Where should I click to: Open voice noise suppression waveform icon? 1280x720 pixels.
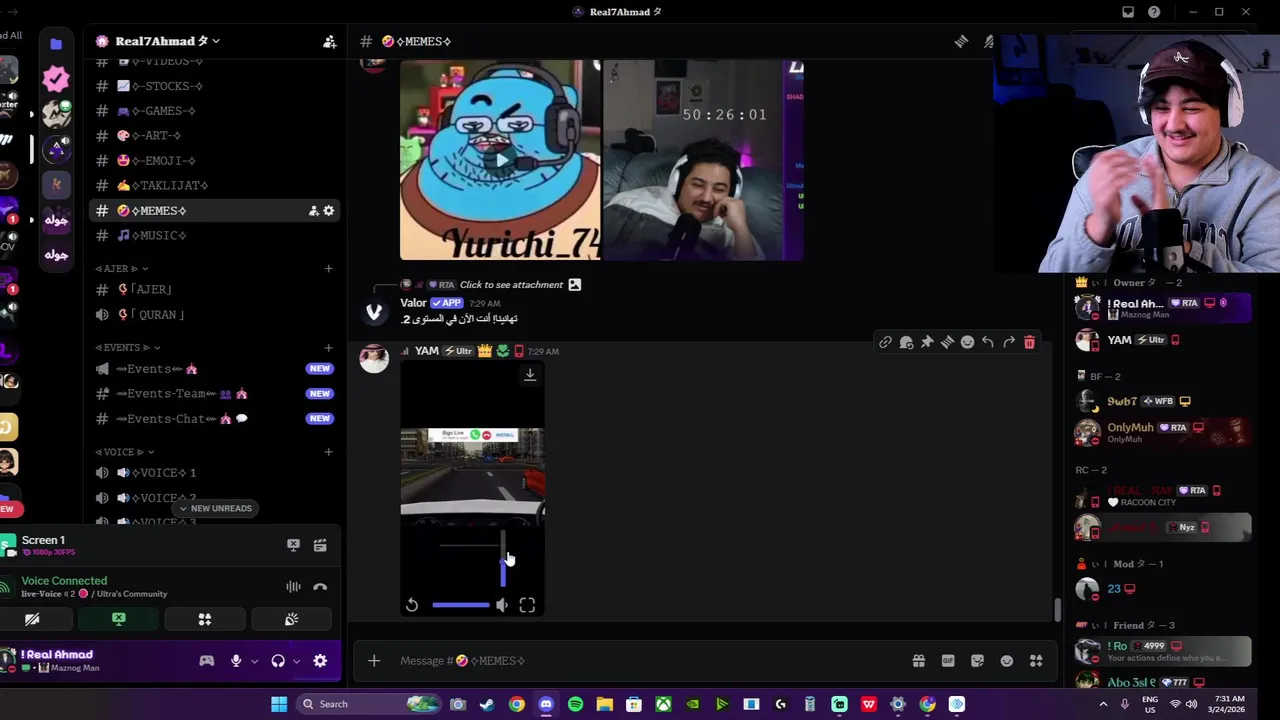coord(293,587)
